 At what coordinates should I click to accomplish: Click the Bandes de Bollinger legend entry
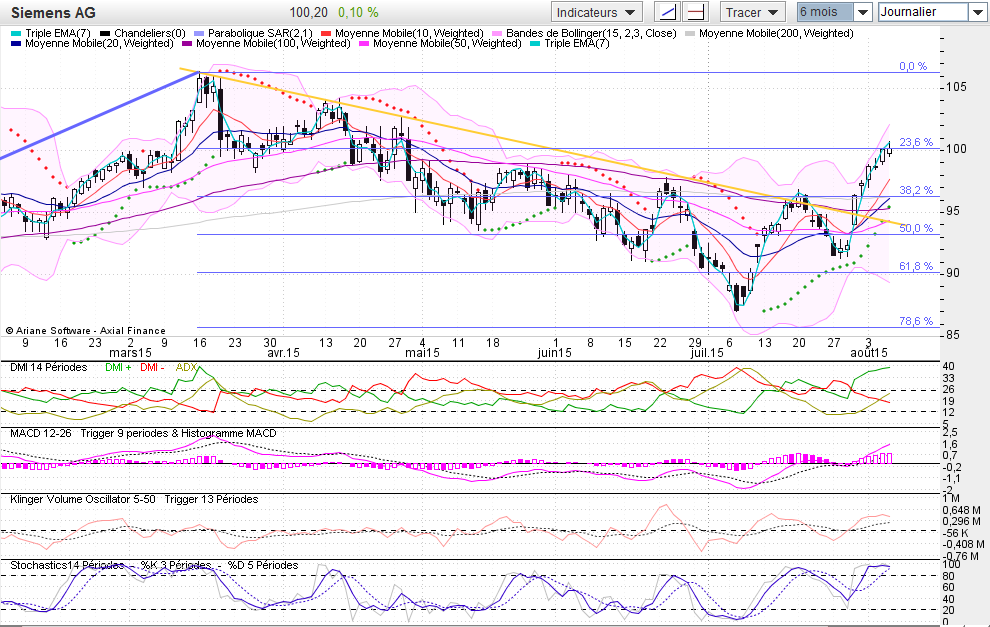tap(590, 33)
